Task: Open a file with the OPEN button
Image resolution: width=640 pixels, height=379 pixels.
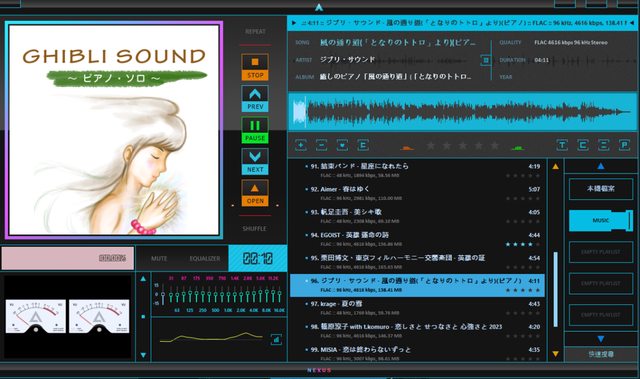Action: tap(255, 193)
